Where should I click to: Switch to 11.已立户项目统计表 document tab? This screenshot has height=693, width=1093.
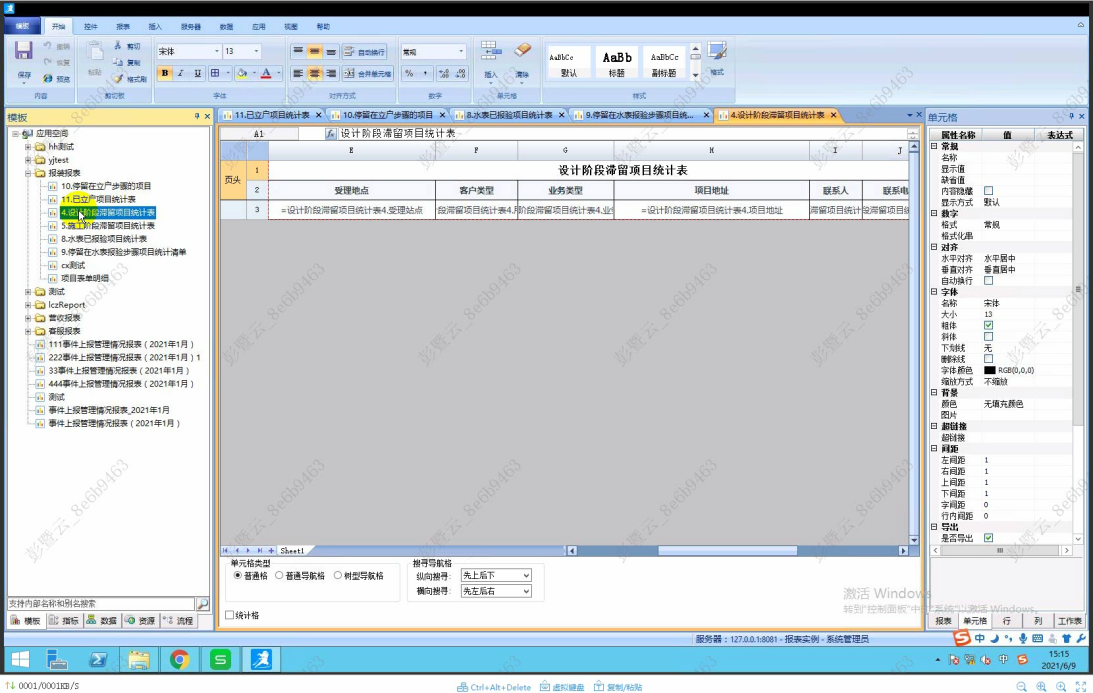coord(265,115)
